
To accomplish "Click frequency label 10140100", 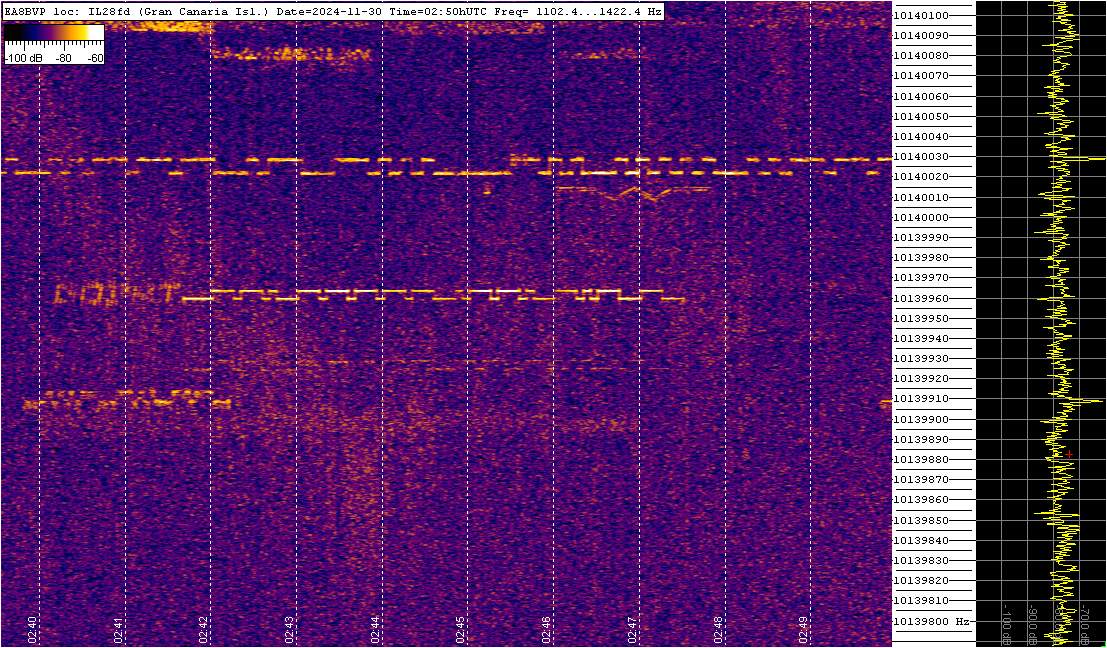I will coord(921,16).
